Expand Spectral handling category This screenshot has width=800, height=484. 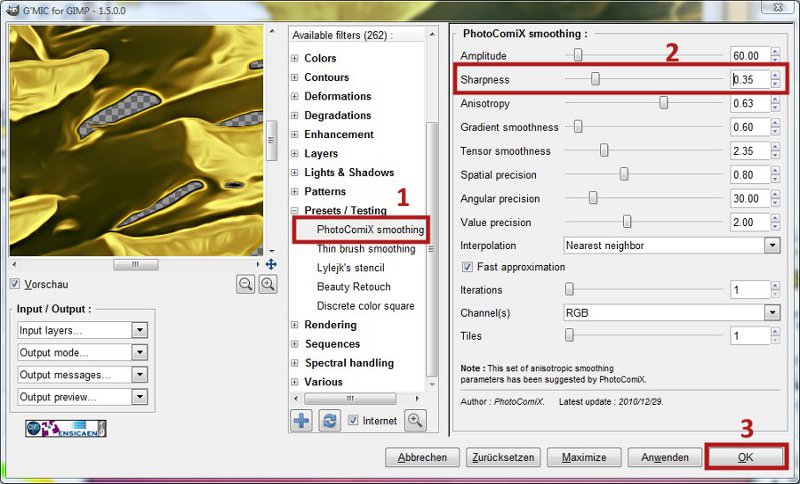click(x=295, y=363)
